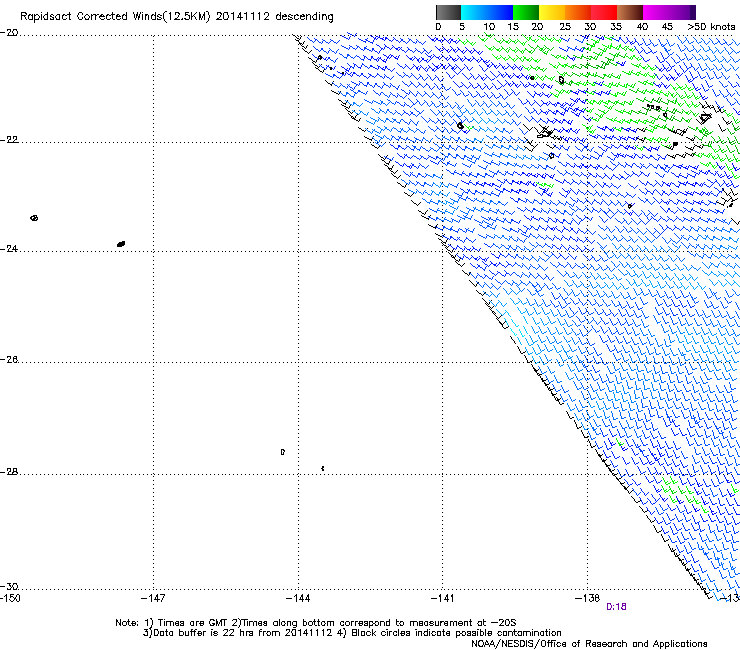Click the '-26' latitude axis label
740x650 pixels.
pos(9,360)
